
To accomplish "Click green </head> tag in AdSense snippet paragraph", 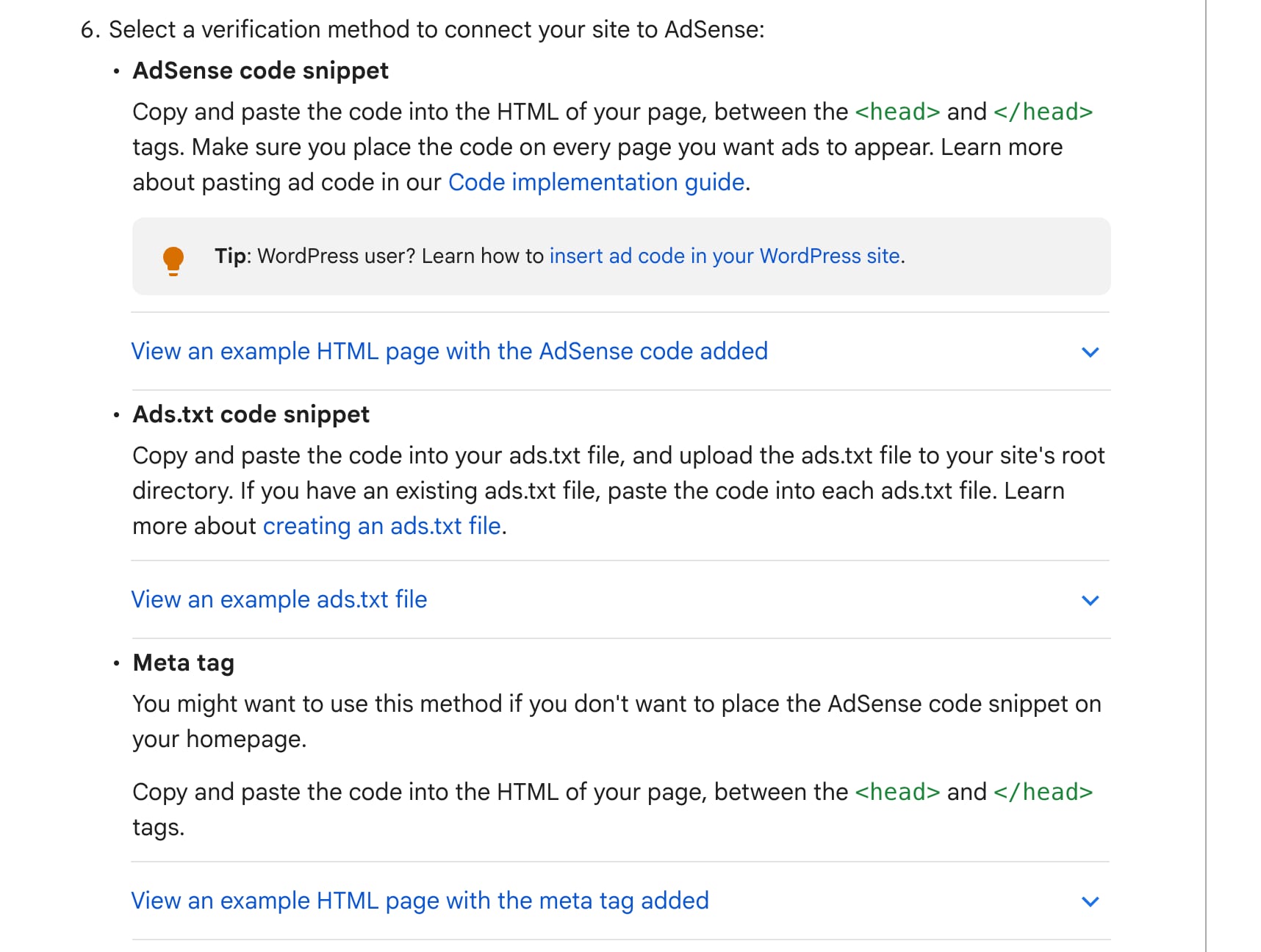I will 1043,112.
